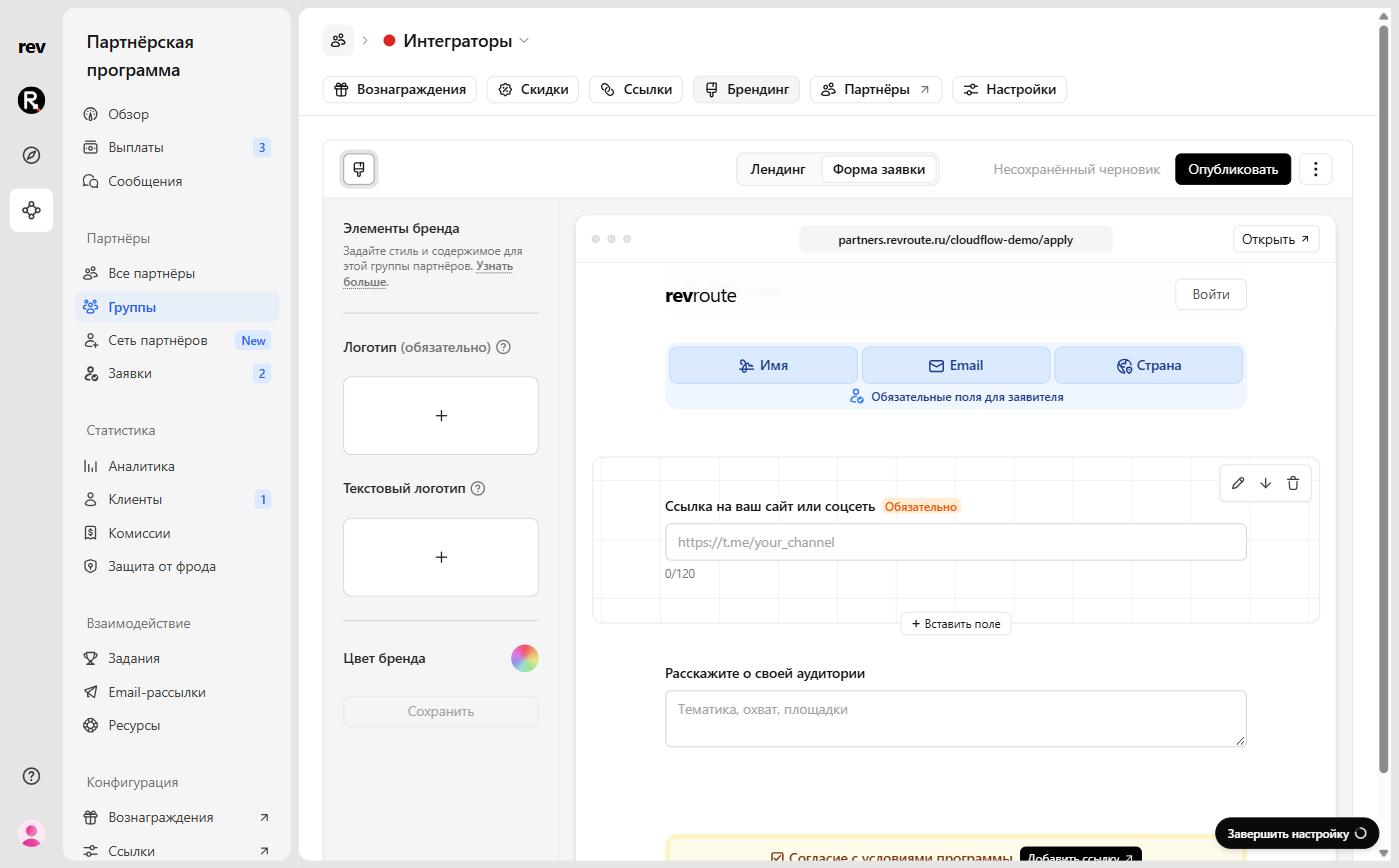Follow the Узнать больше link

click(428, 274)
